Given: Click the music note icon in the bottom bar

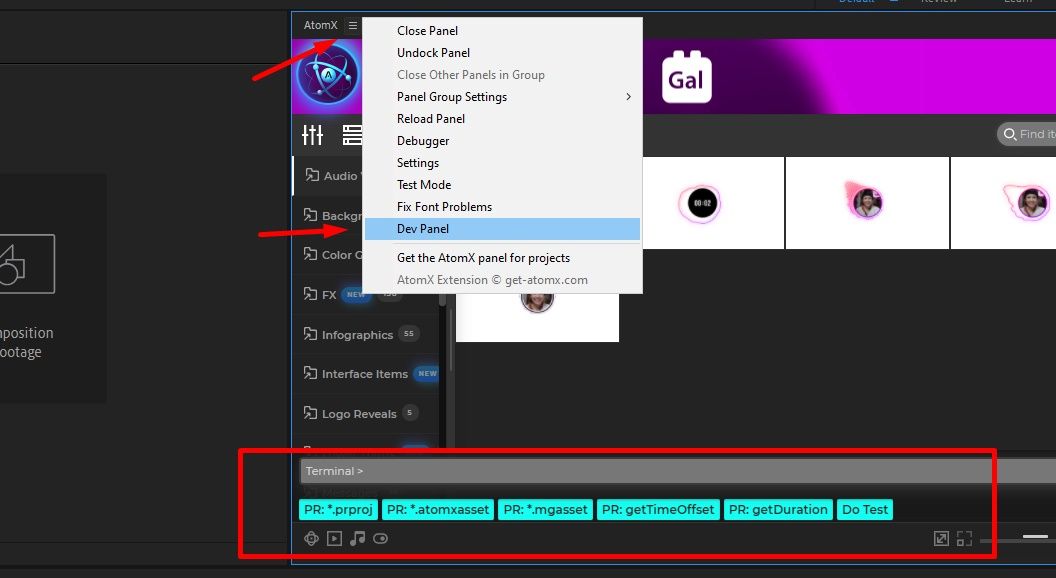Looking at the screenshot, I should pyautogui.click(x=357, y=538).
